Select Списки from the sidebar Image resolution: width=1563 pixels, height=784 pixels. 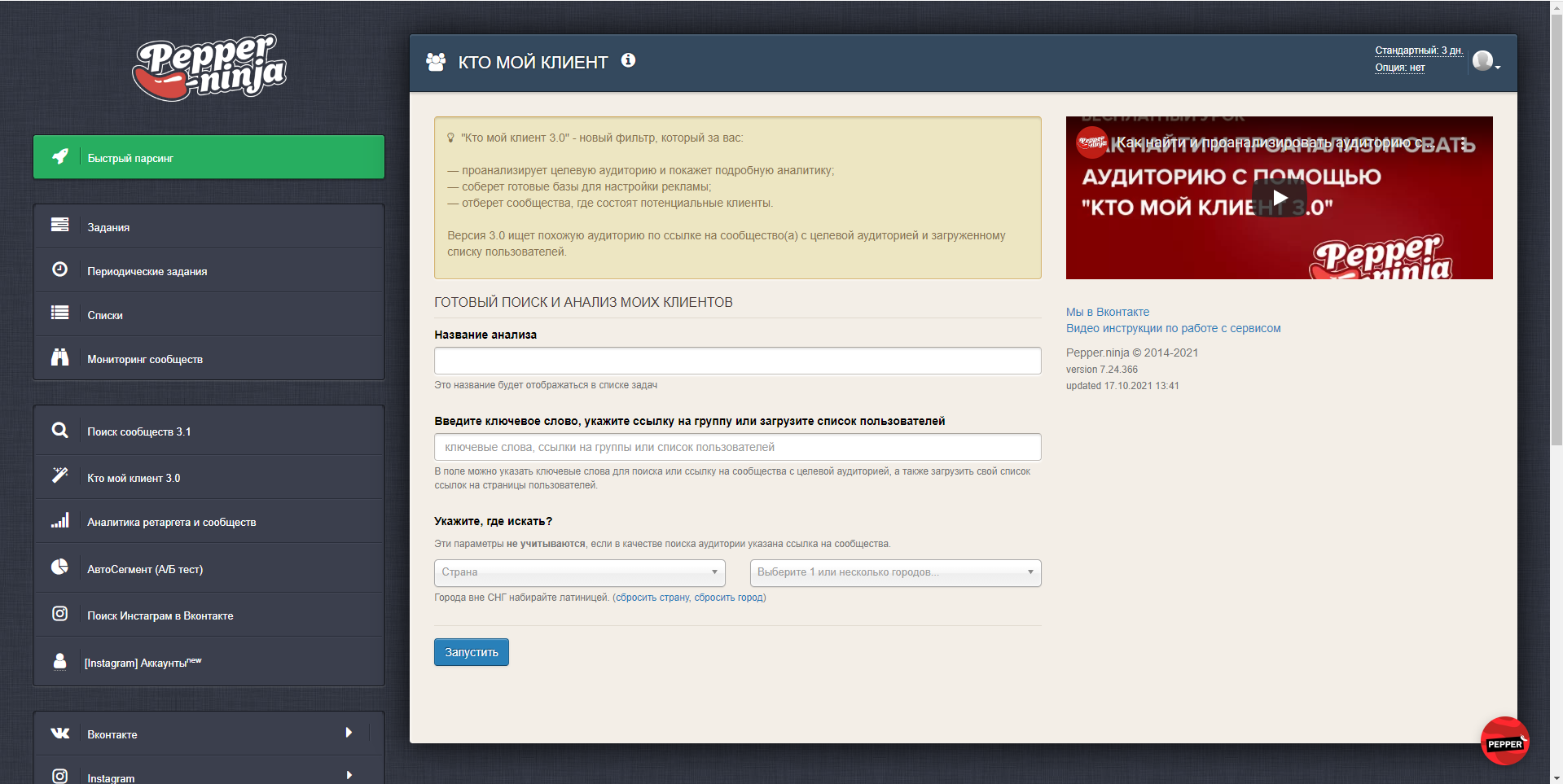pyautogui.click(x=209, y=314)
